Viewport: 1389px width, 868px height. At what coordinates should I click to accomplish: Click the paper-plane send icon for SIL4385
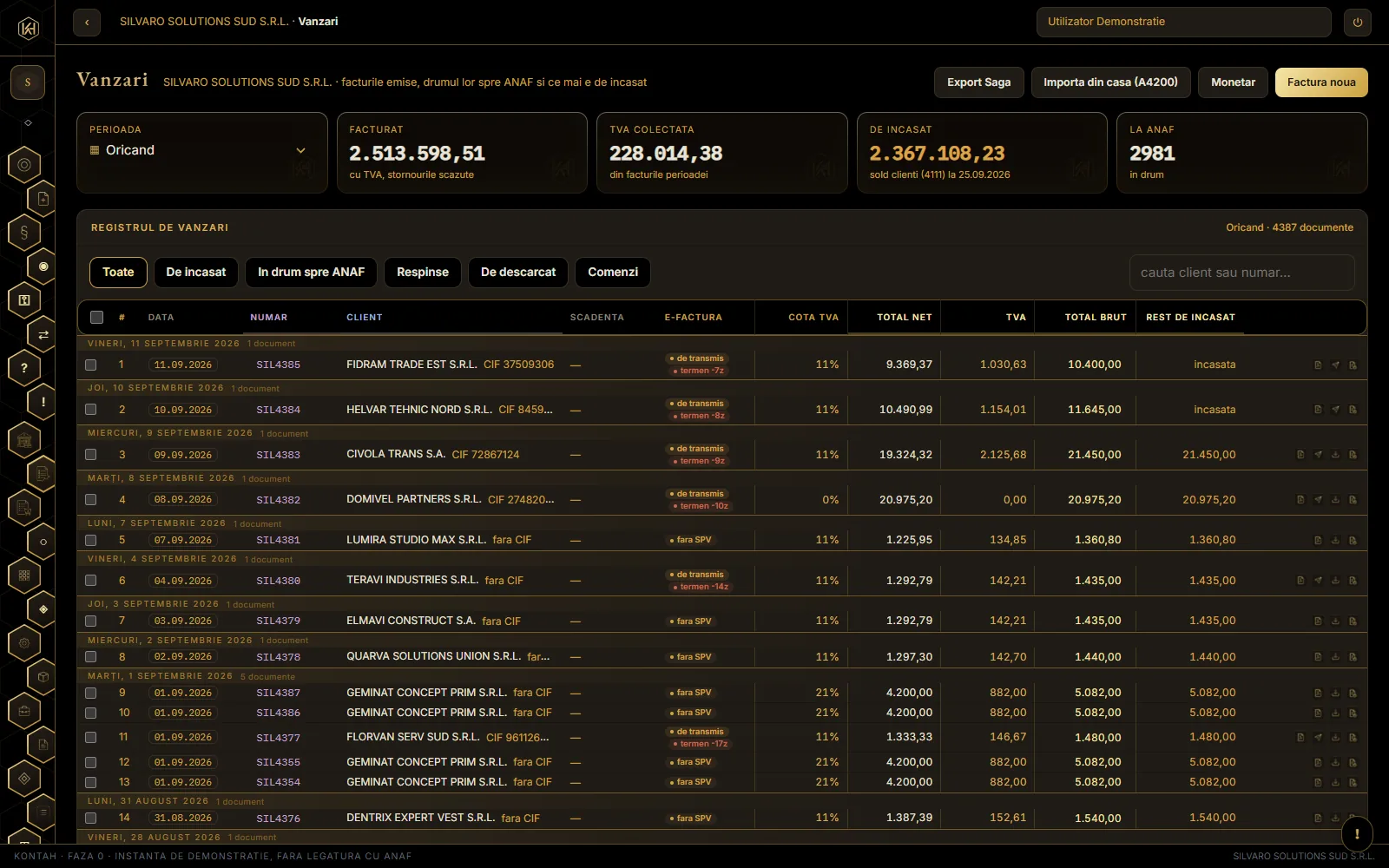pyautogui.click(x=1335, y=365)
